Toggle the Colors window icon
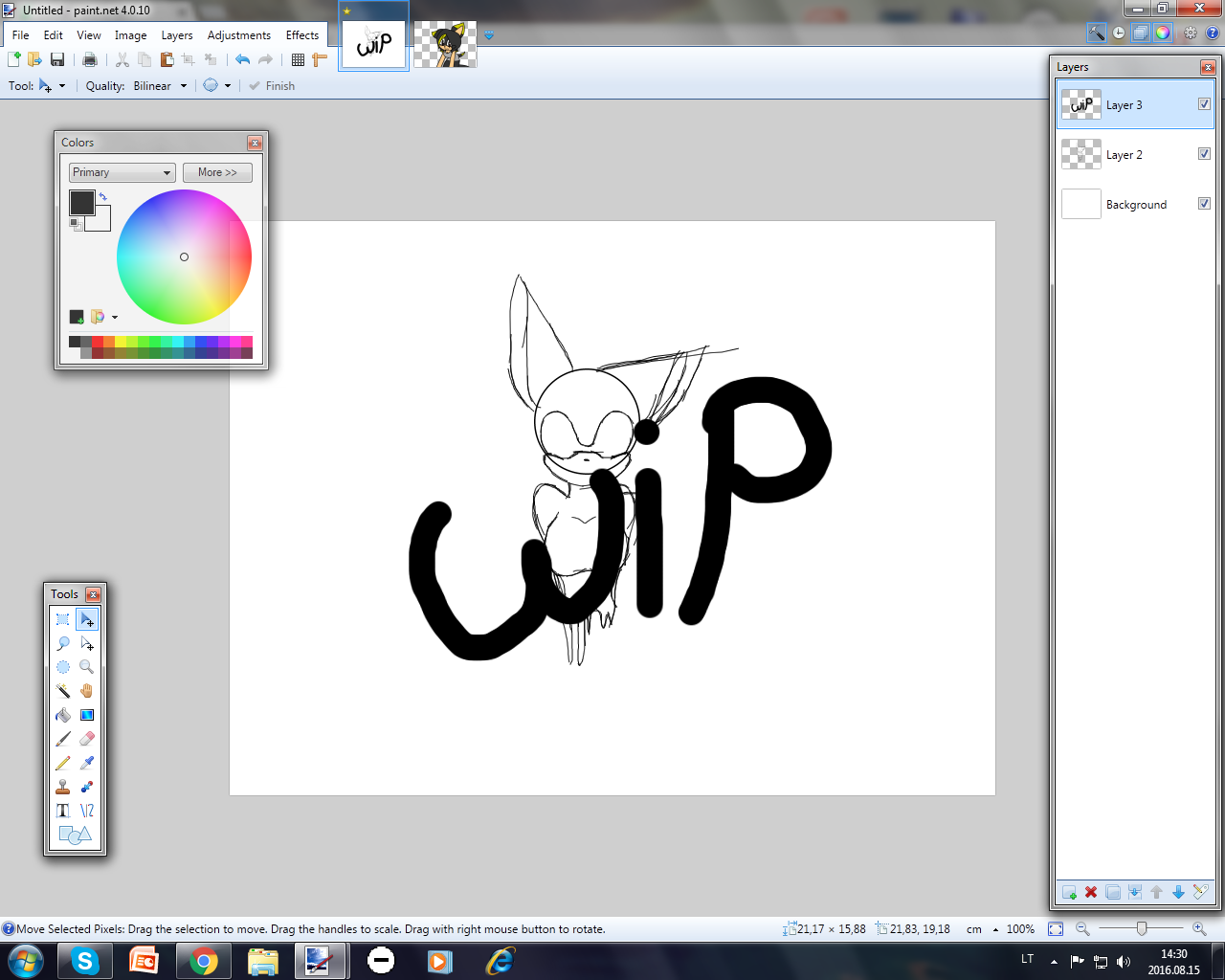 (x=1162, y=33)
